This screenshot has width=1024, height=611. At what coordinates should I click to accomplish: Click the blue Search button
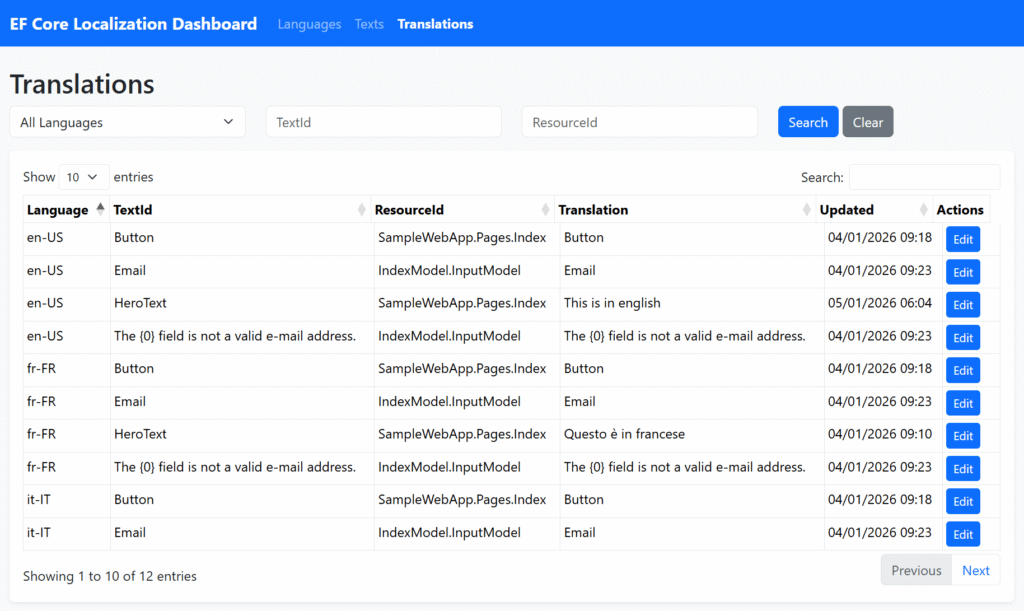[808, 122]
